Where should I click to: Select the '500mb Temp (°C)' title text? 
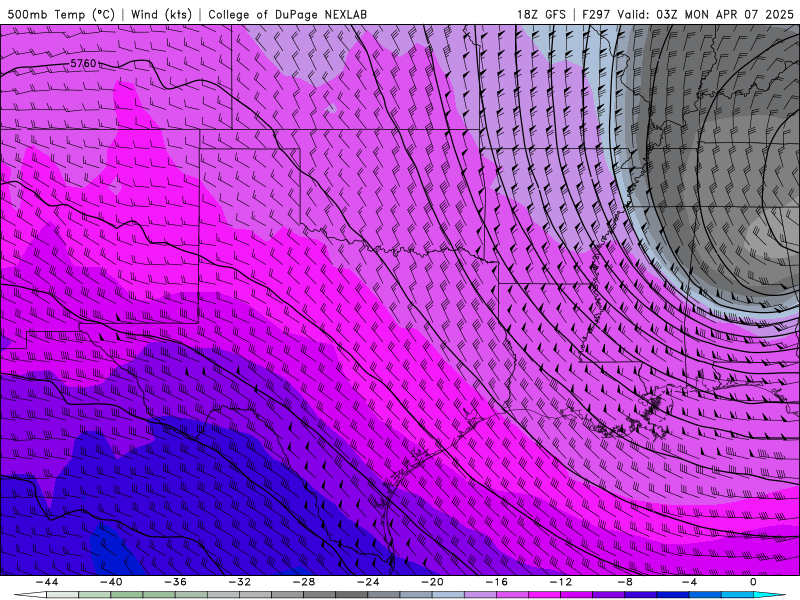(x=61, y=14)
